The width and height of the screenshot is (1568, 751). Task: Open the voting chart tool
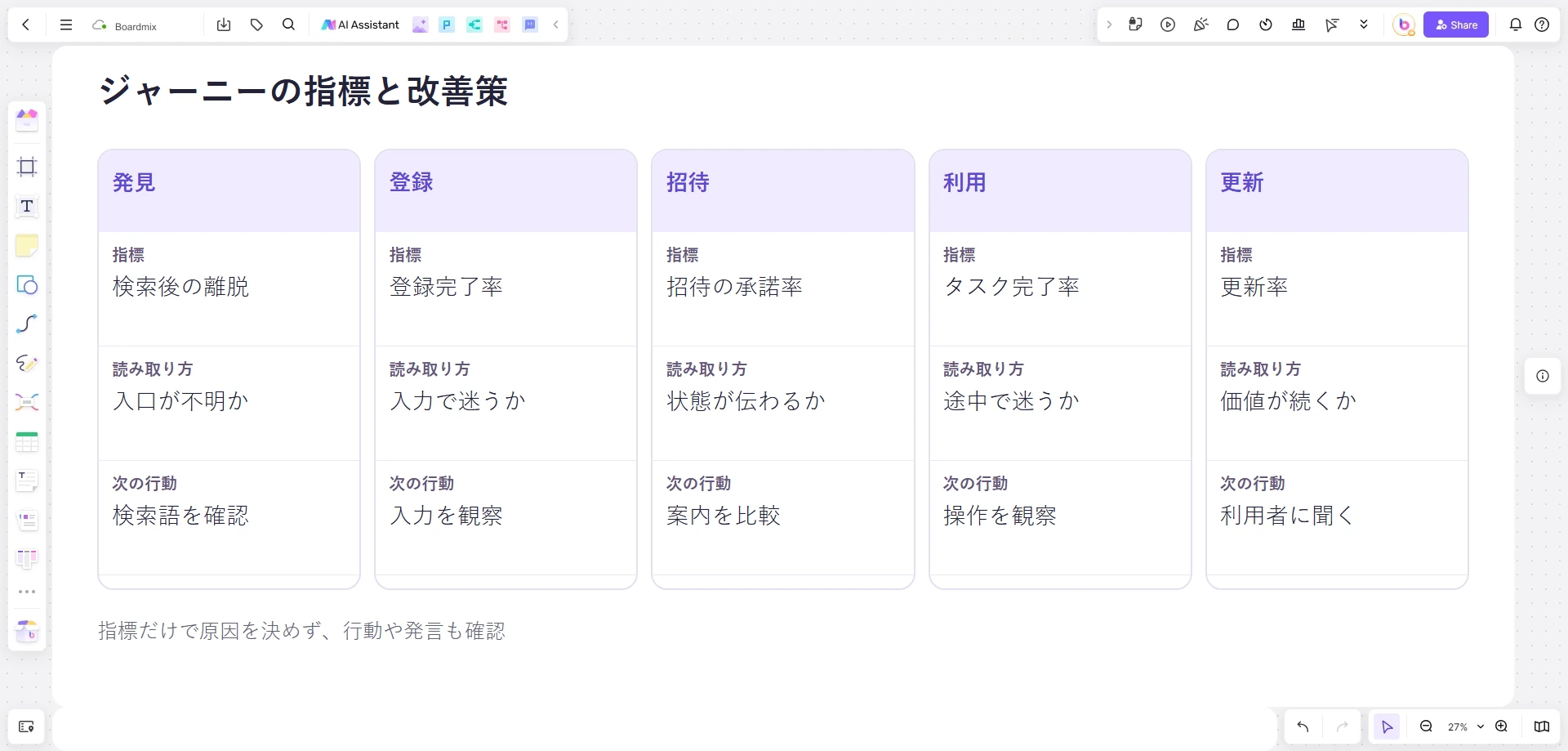click(1298, 25)
